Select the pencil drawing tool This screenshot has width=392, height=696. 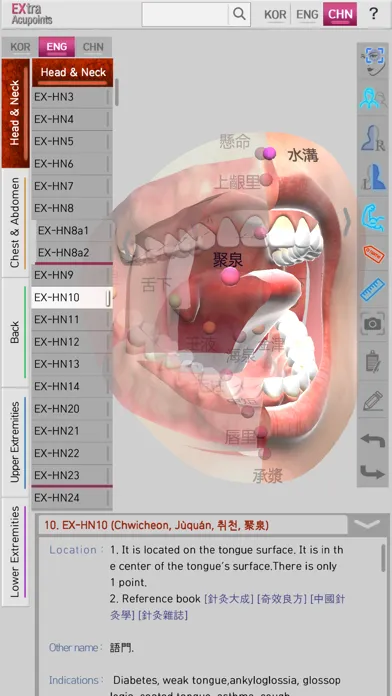click(x=372, y=400)
